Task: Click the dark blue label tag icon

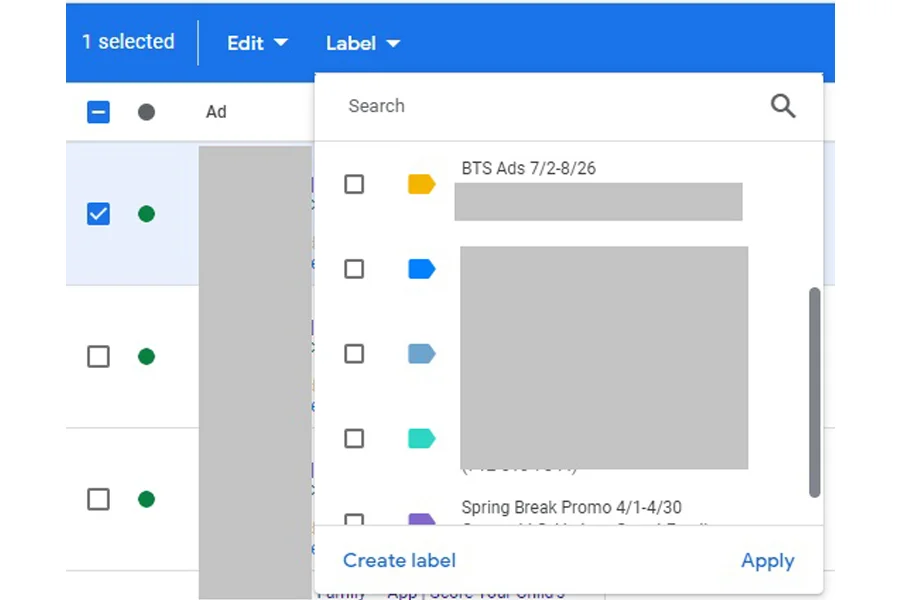Action: point(421,269)
